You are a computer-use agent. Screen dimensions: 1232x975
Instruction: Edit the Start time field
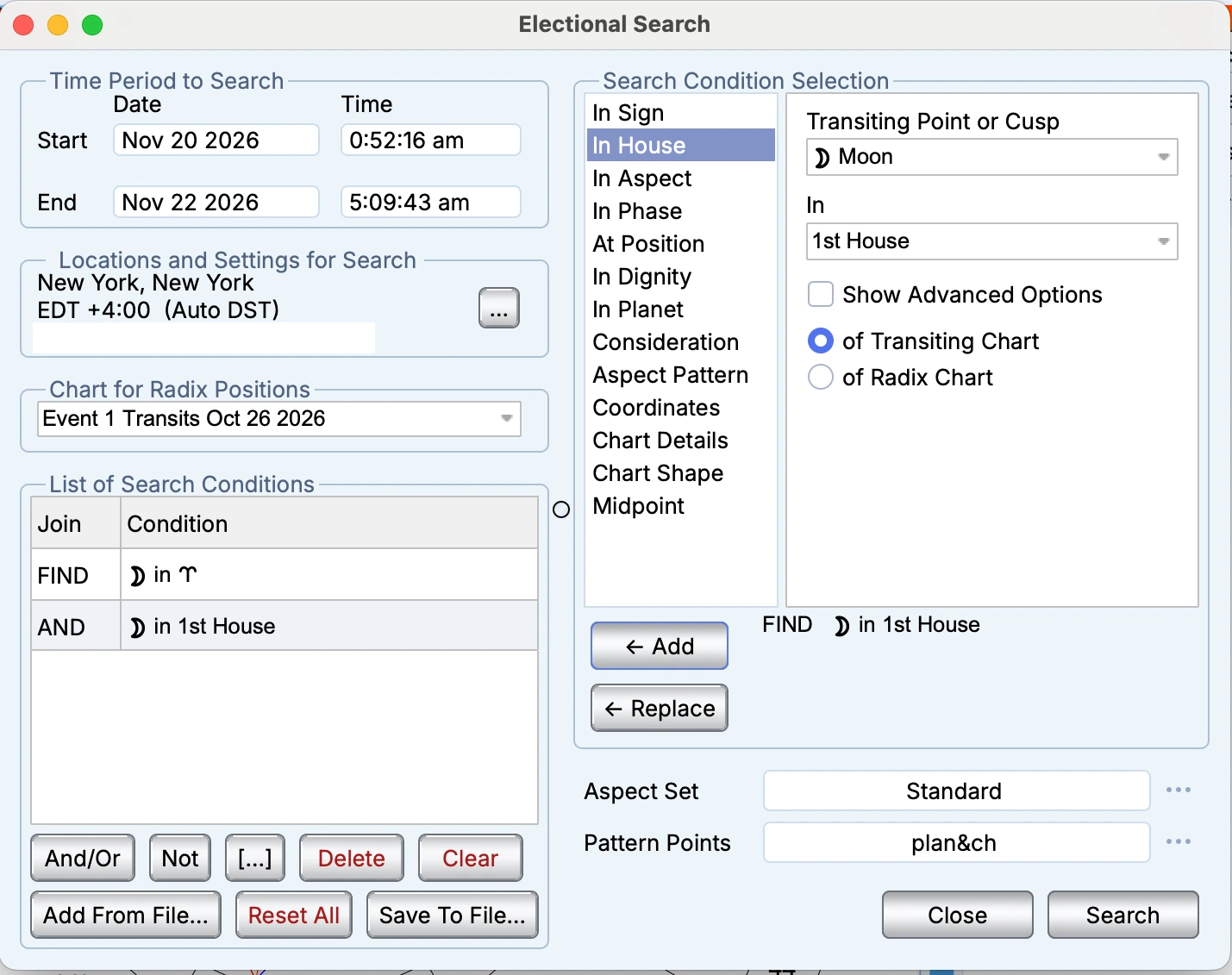click(x=431, y=140)
